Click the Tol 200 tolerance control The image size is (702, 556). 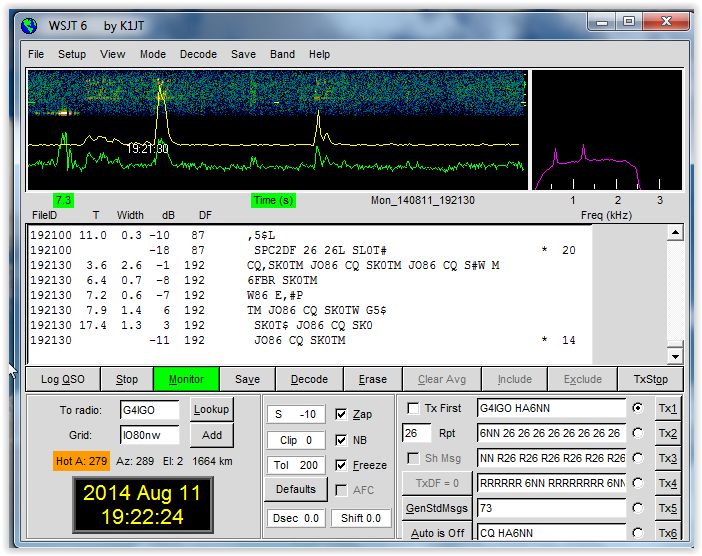[x=295, y=465]
